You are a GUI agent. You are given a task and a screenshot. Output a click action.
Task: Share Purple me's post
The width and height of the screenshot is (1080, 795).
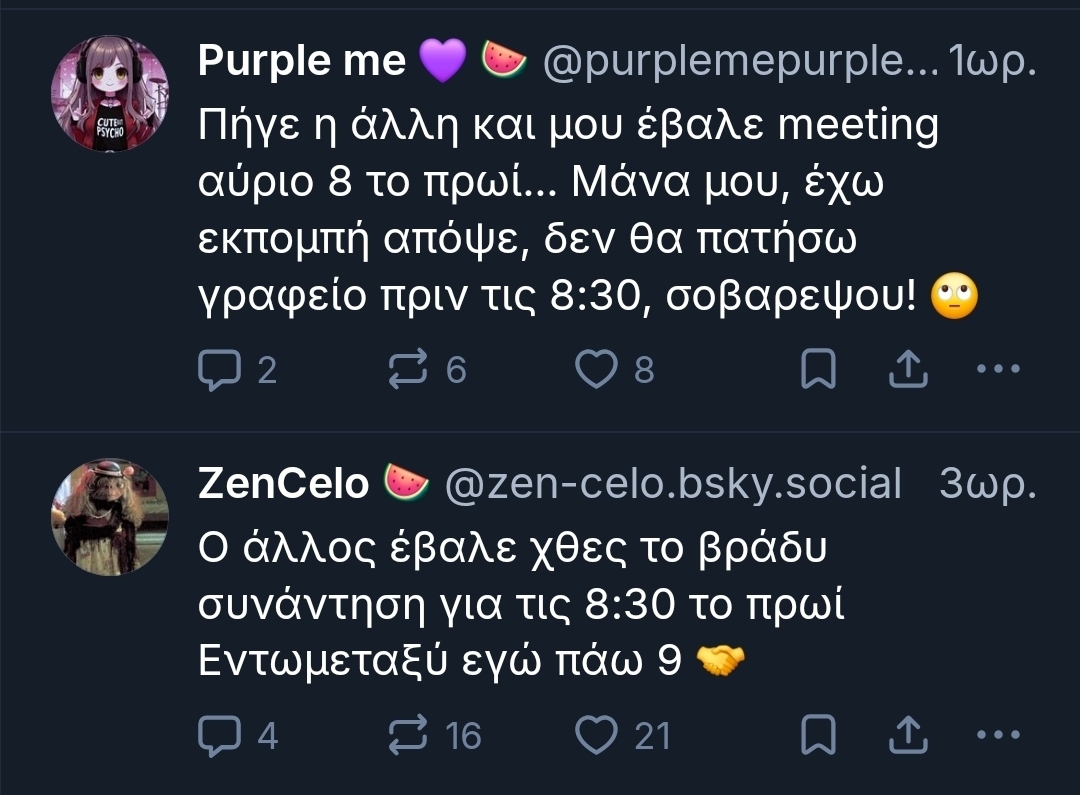click(x=908, y=371)
